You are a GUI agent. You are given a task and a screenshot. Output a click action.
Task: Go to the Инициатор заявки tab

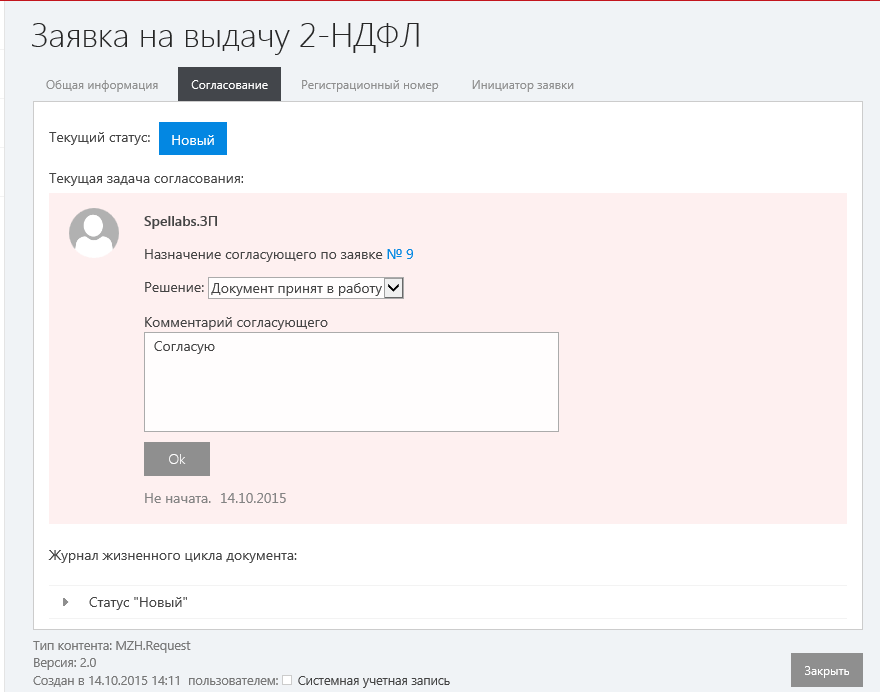point(522,85)
